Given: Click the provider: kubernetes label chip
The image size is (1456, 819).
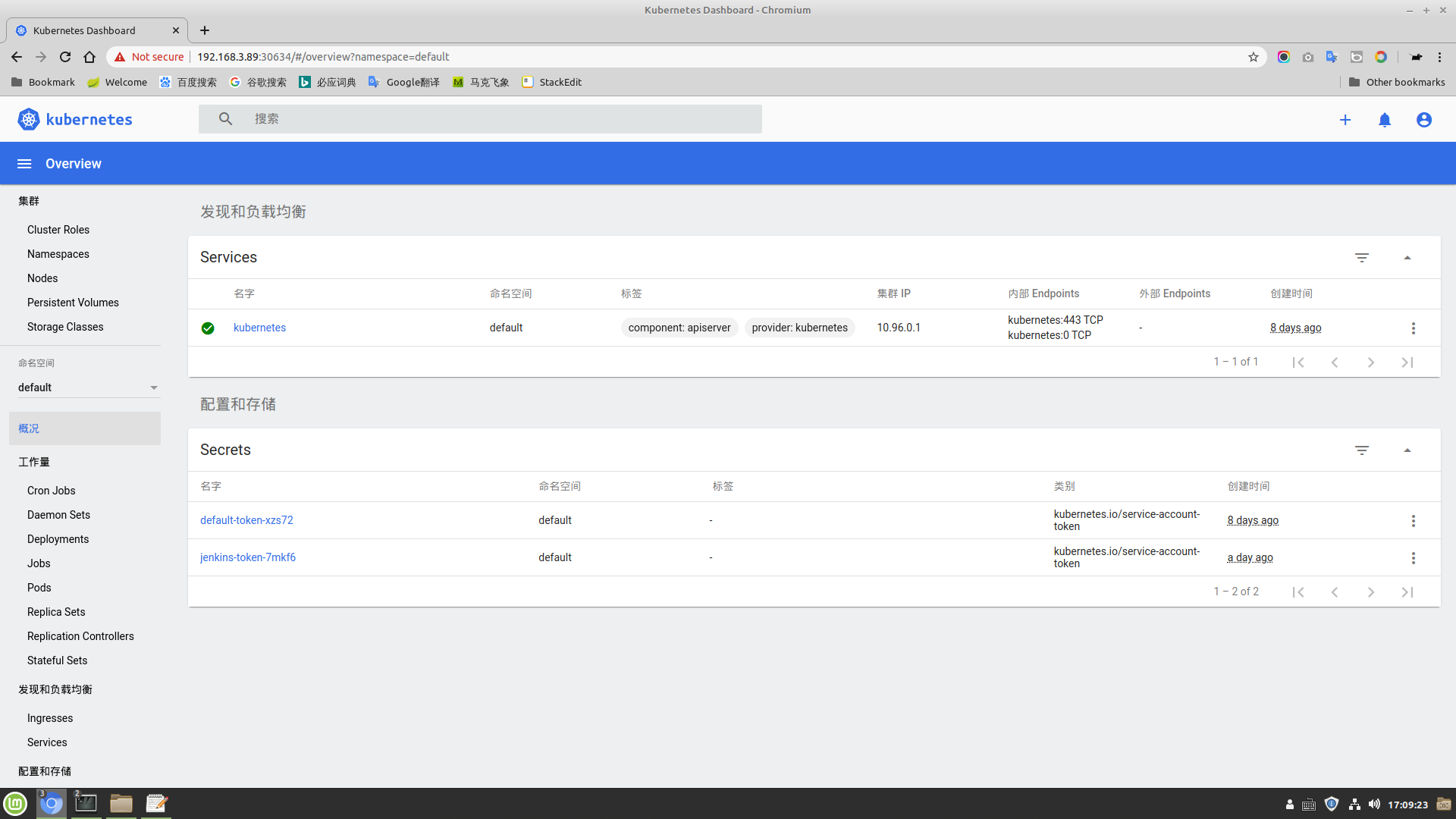Looking at the screenshot, I should pyautogui.click(x=800, y=328).
